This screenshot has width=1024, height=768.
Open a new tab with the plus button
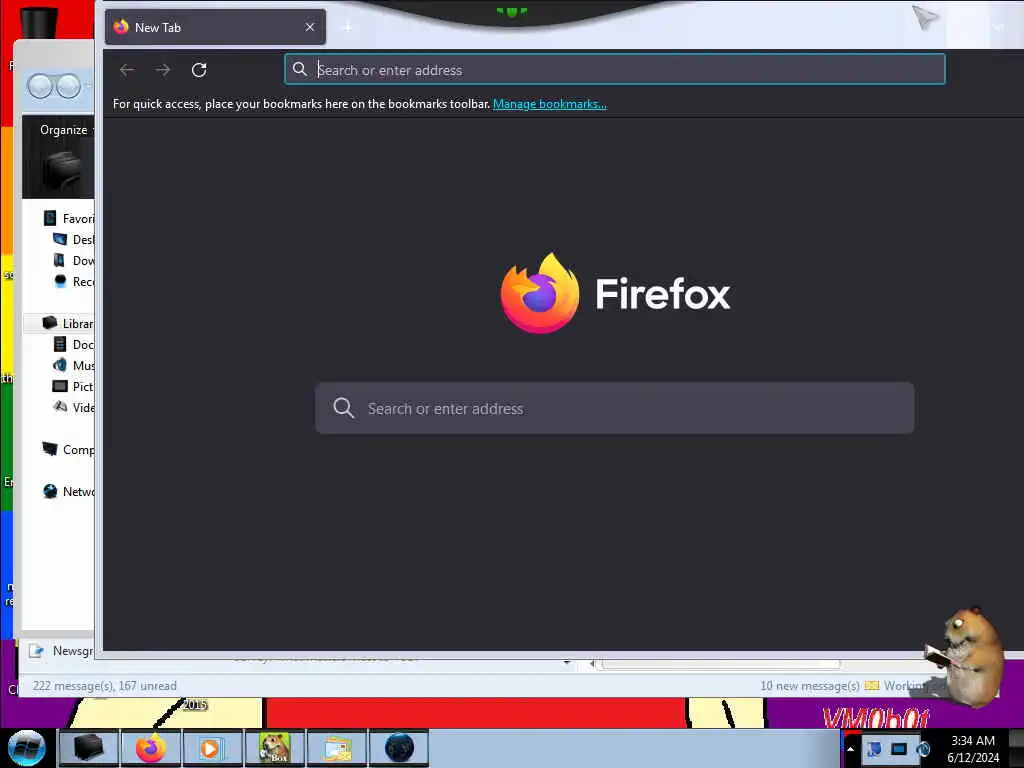coord(347,27)
